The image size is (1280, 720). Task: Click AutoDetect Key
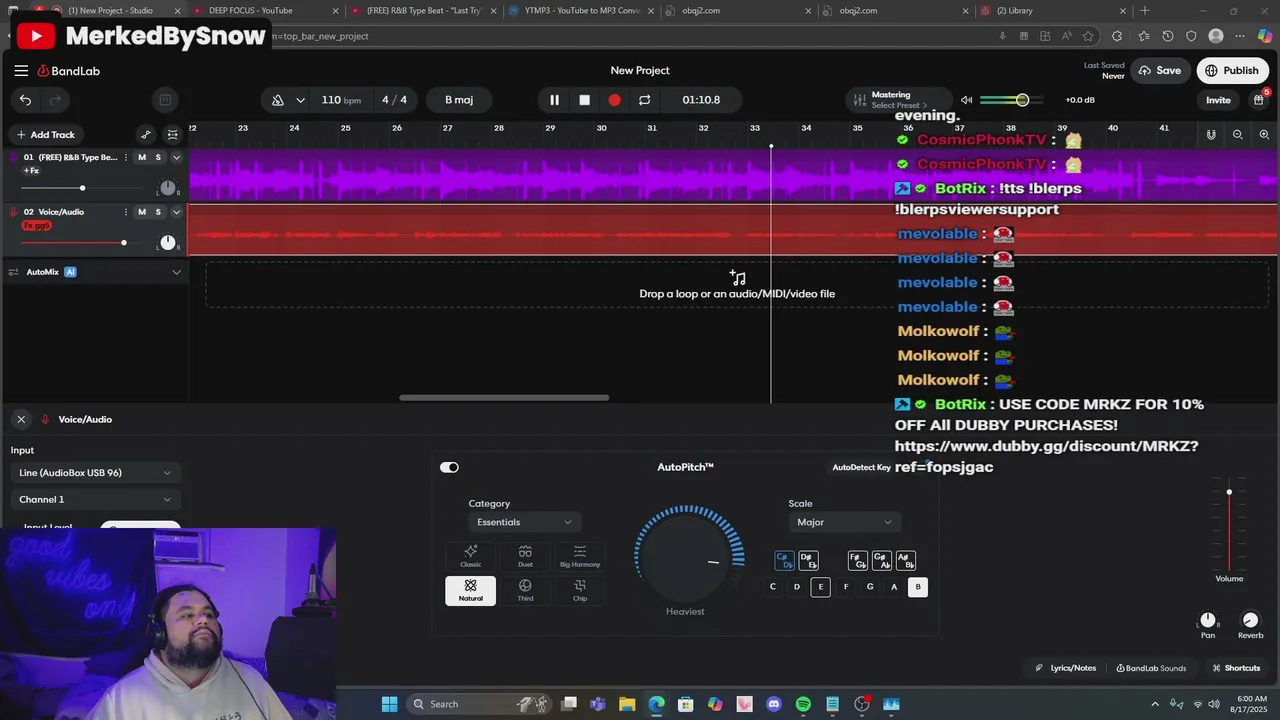click(861, 467)
